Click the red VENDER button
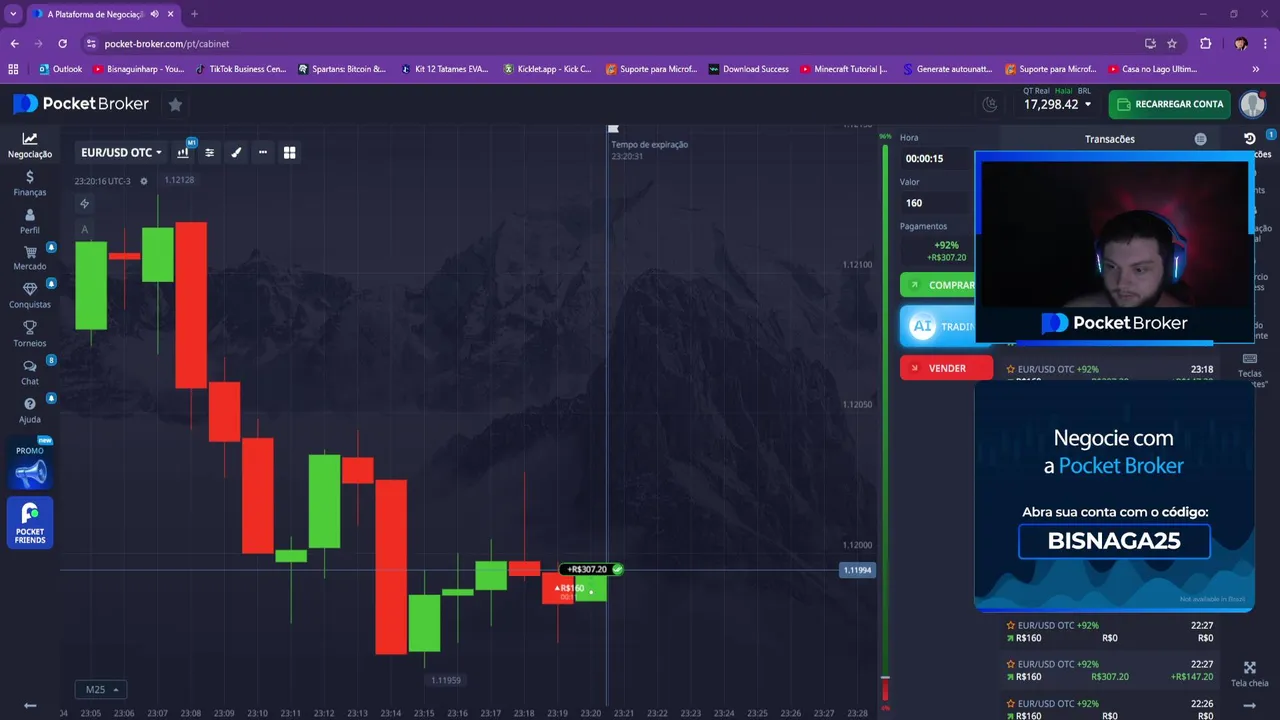 [x=946, y=368]
